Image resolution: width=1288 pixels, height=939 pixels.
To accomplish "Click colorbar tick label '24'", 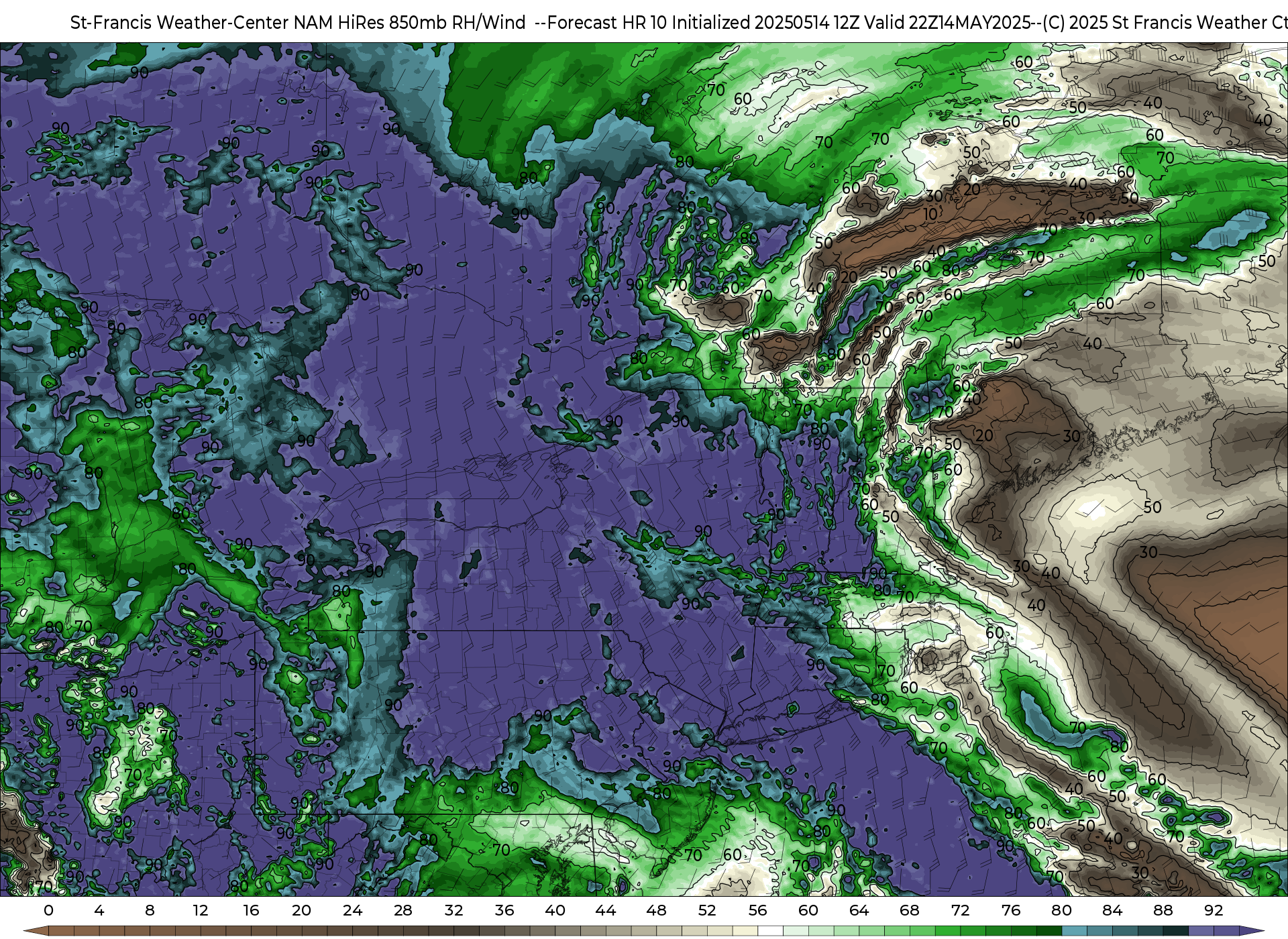I will [x=352, y=910].
